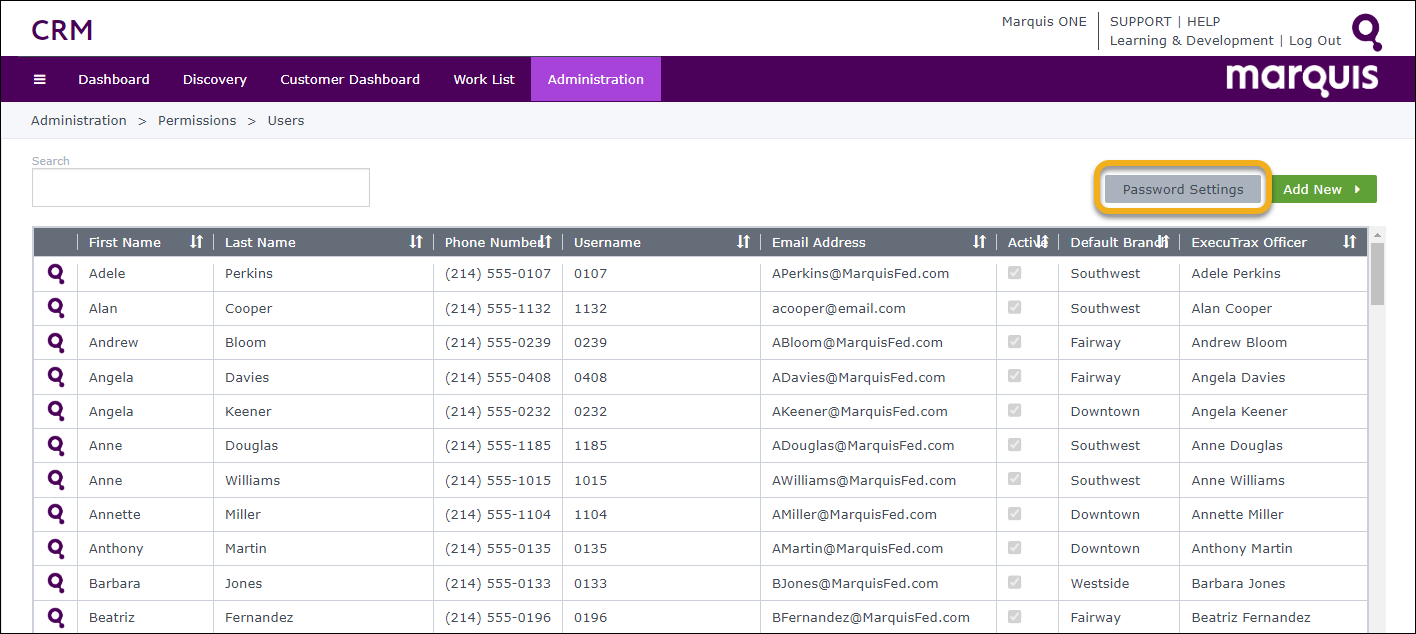Screen dimensions: 1416x634
Task: Click email APerkins@MarquisFed.com
Action: click(x=860, y=273)
